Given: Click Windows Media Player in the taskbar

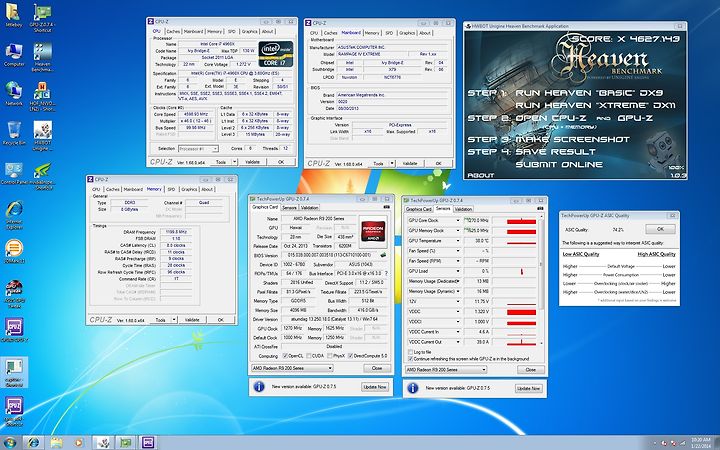Looking at the screenshot, I should [79, 443].
